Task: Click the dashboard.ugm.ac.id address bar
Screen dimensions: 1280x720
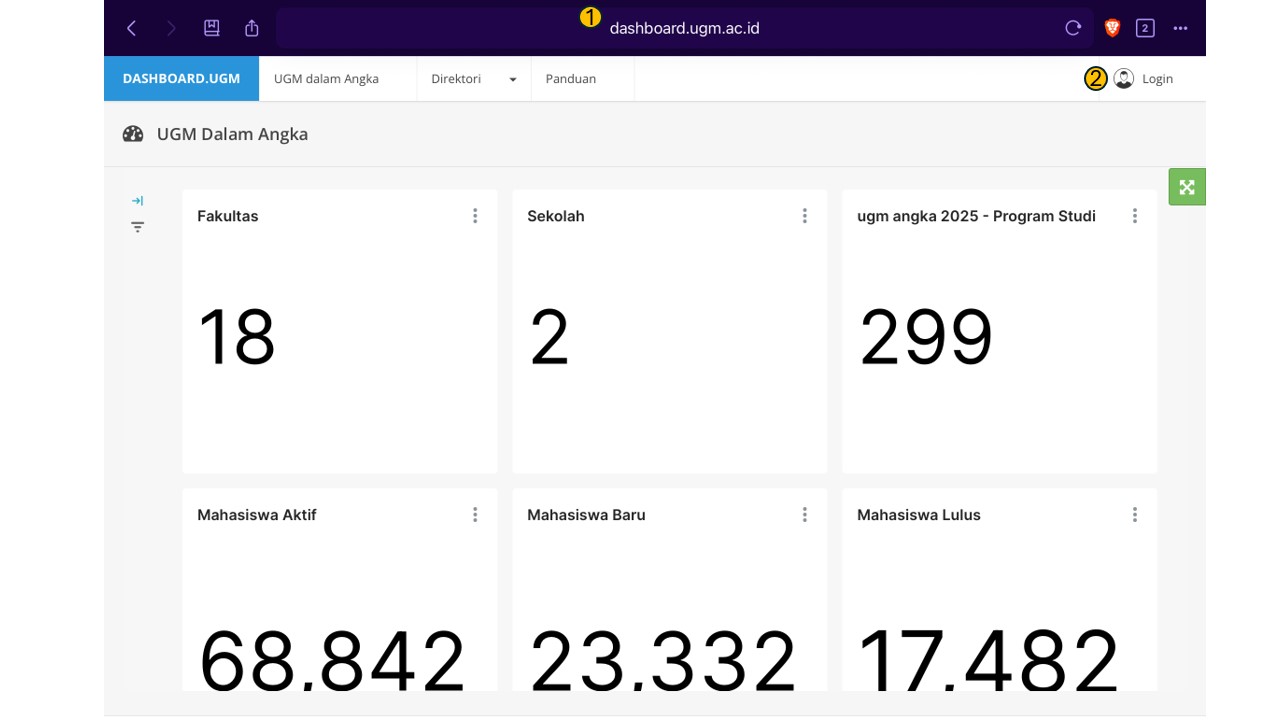Action: pyautogui.click(x=684, y=28)
